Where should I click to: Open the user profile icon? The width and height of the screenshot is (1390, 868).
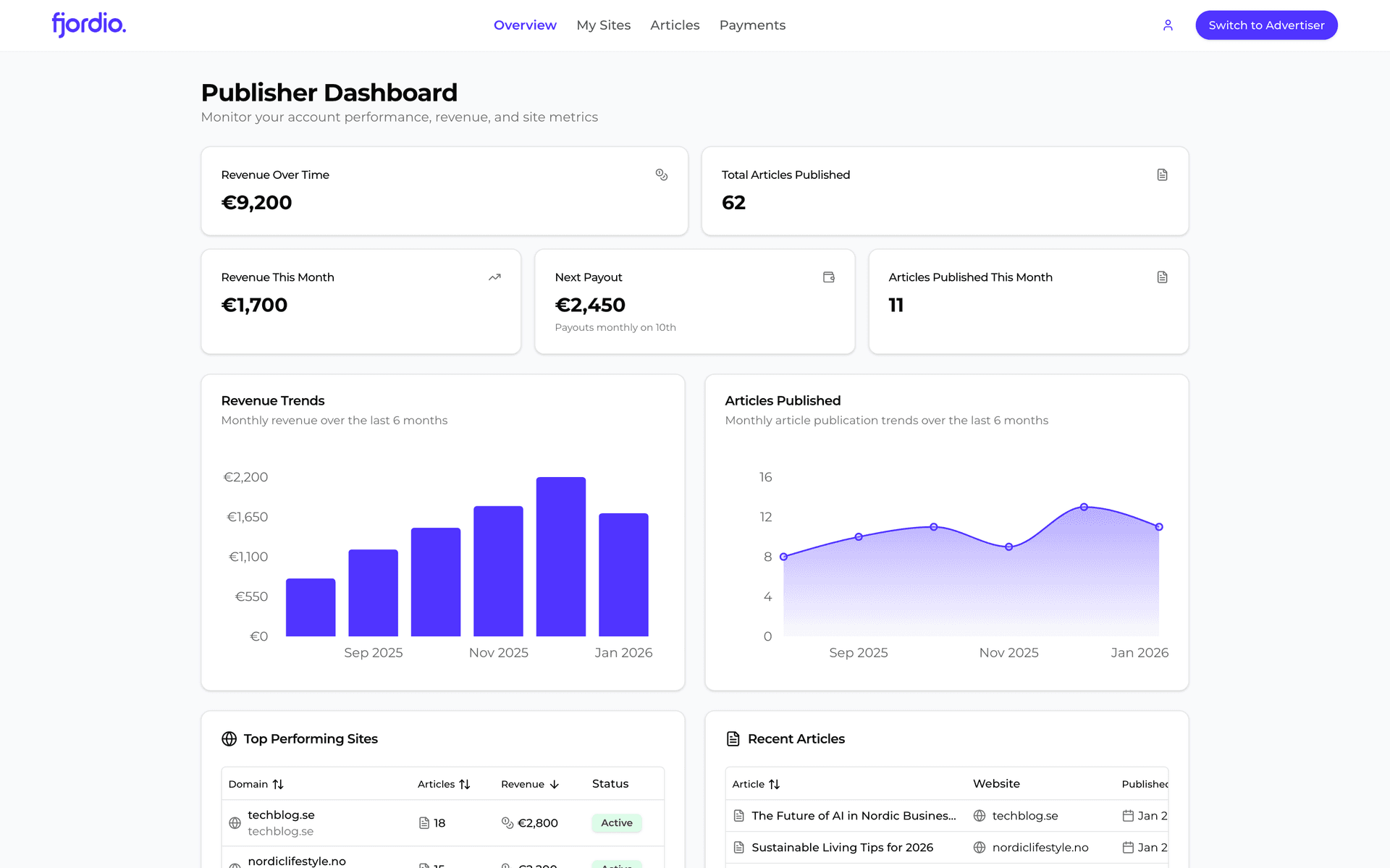point(1168,25)
